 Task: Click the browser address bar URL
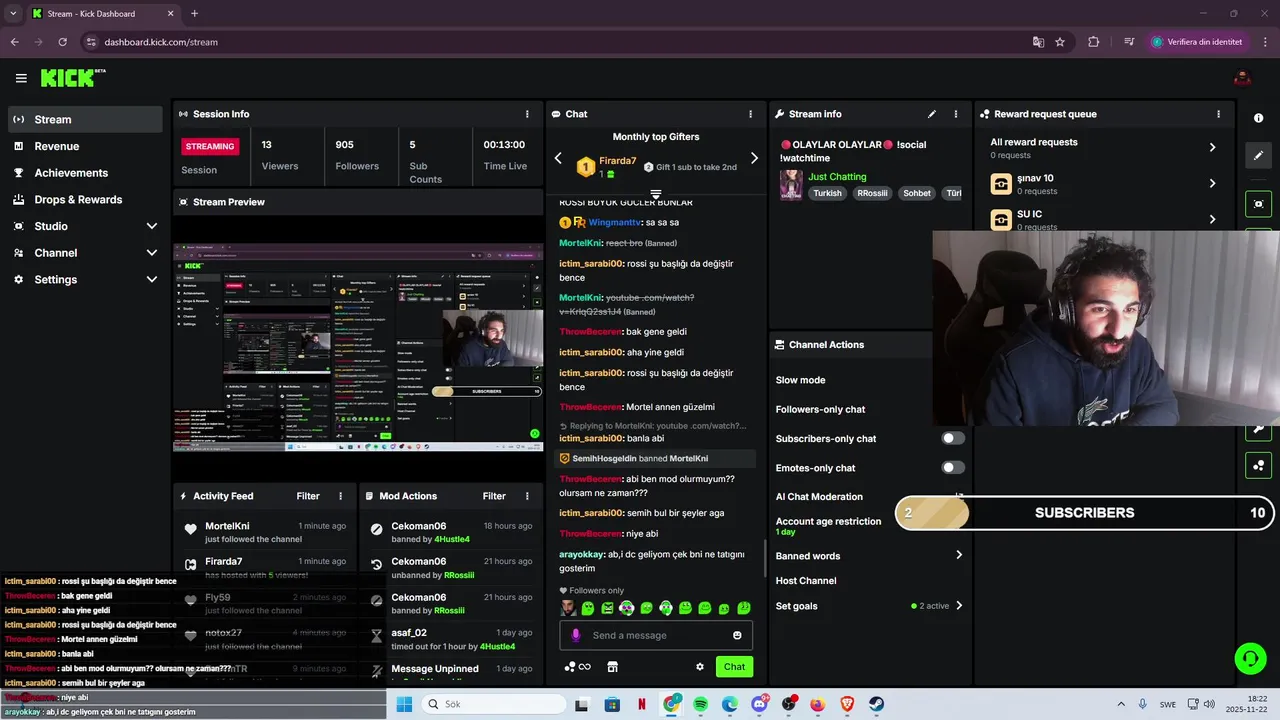click(161, 42)
